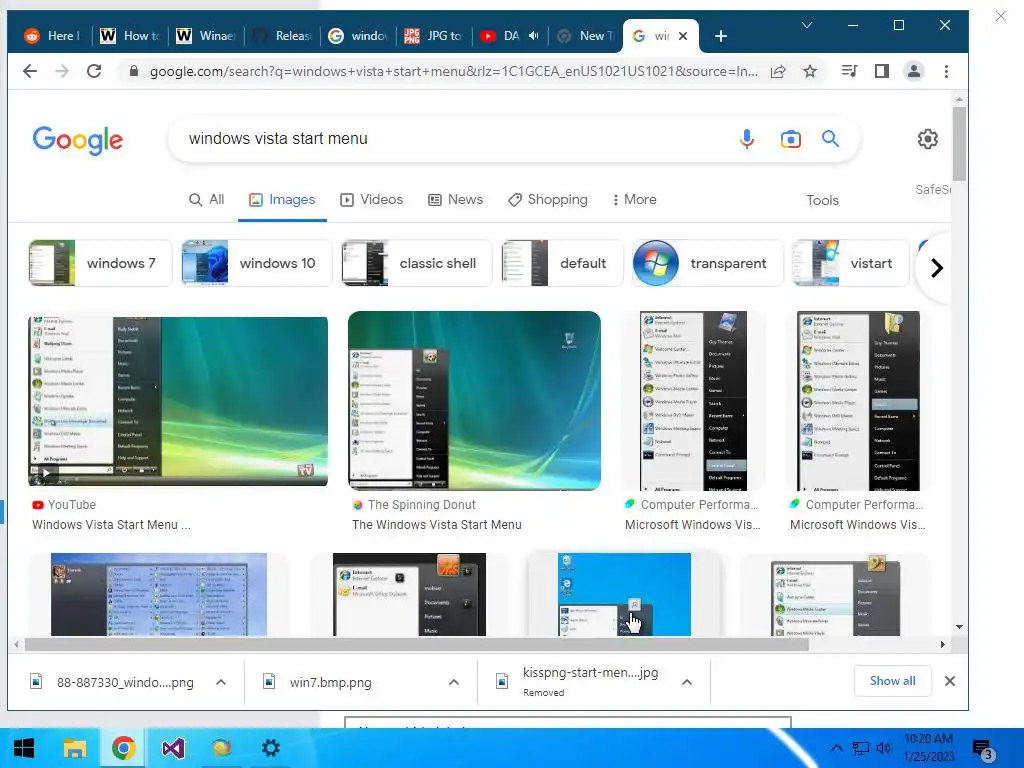1024x768 pixels.
Task: Start voice search with microphone
Action: [x=747, y=138]
